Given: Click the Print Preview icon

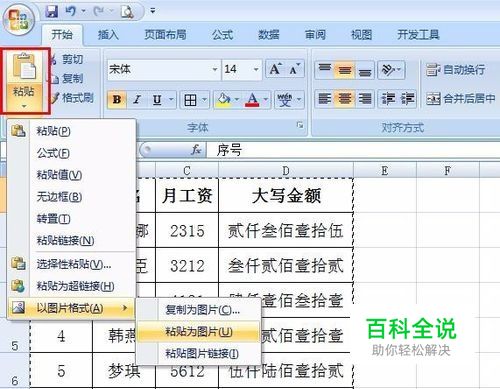Looking at the screenshot, I should (127, 12).
